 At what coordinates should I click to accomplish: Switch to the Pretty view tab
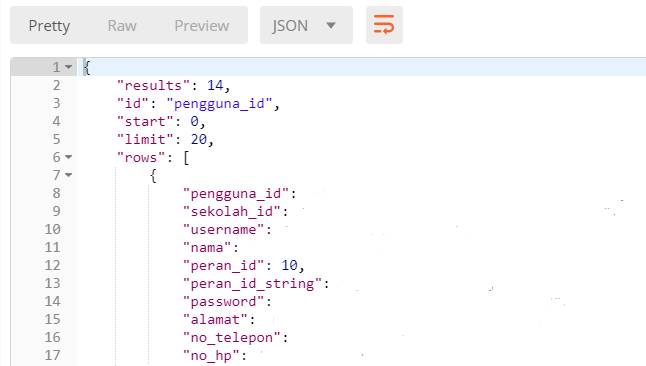click(49, 26)
